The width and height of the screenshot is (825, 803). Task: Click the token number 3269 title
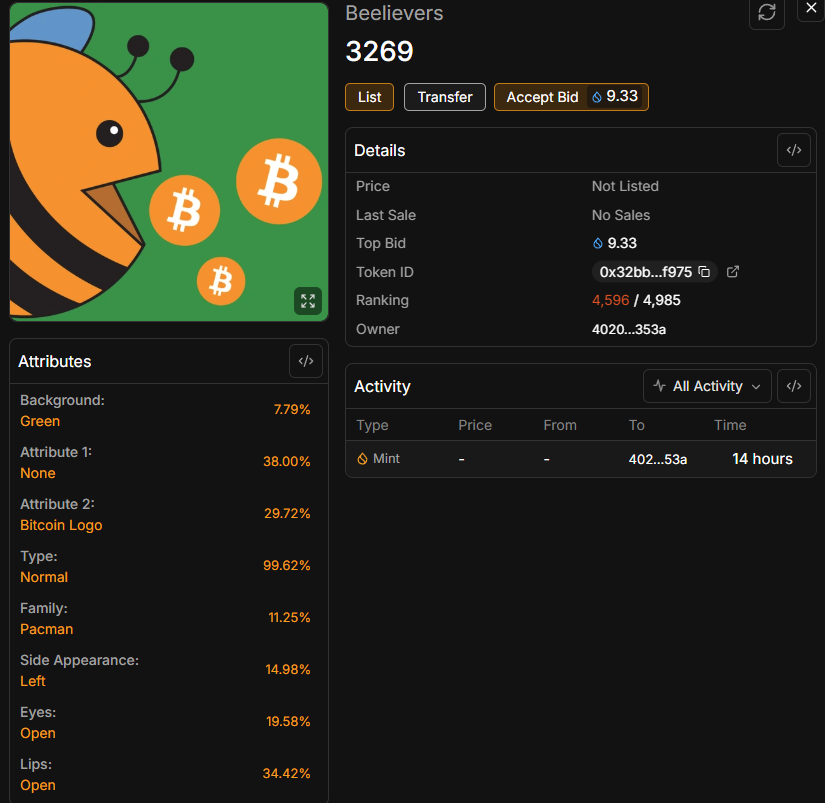pos(379,52)
